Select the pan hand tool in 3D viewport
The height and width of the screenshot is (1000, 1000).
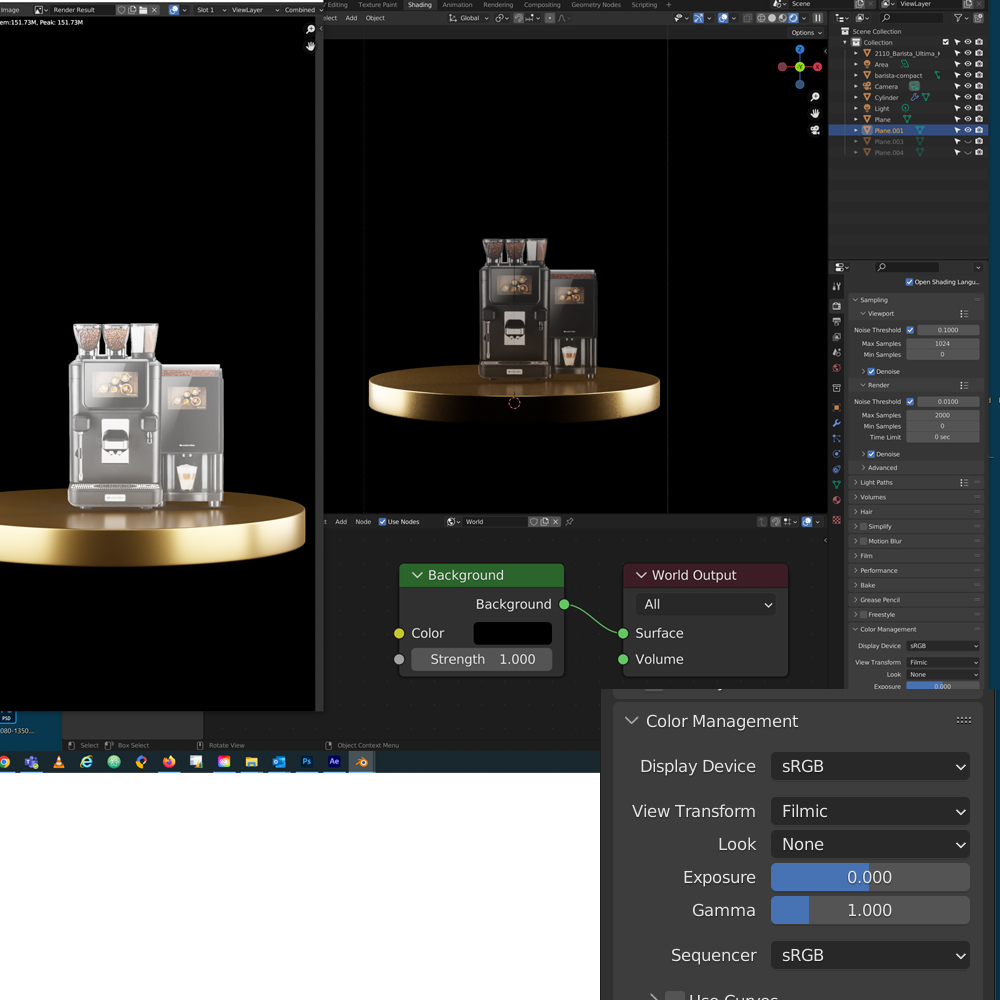click(815, 113)
